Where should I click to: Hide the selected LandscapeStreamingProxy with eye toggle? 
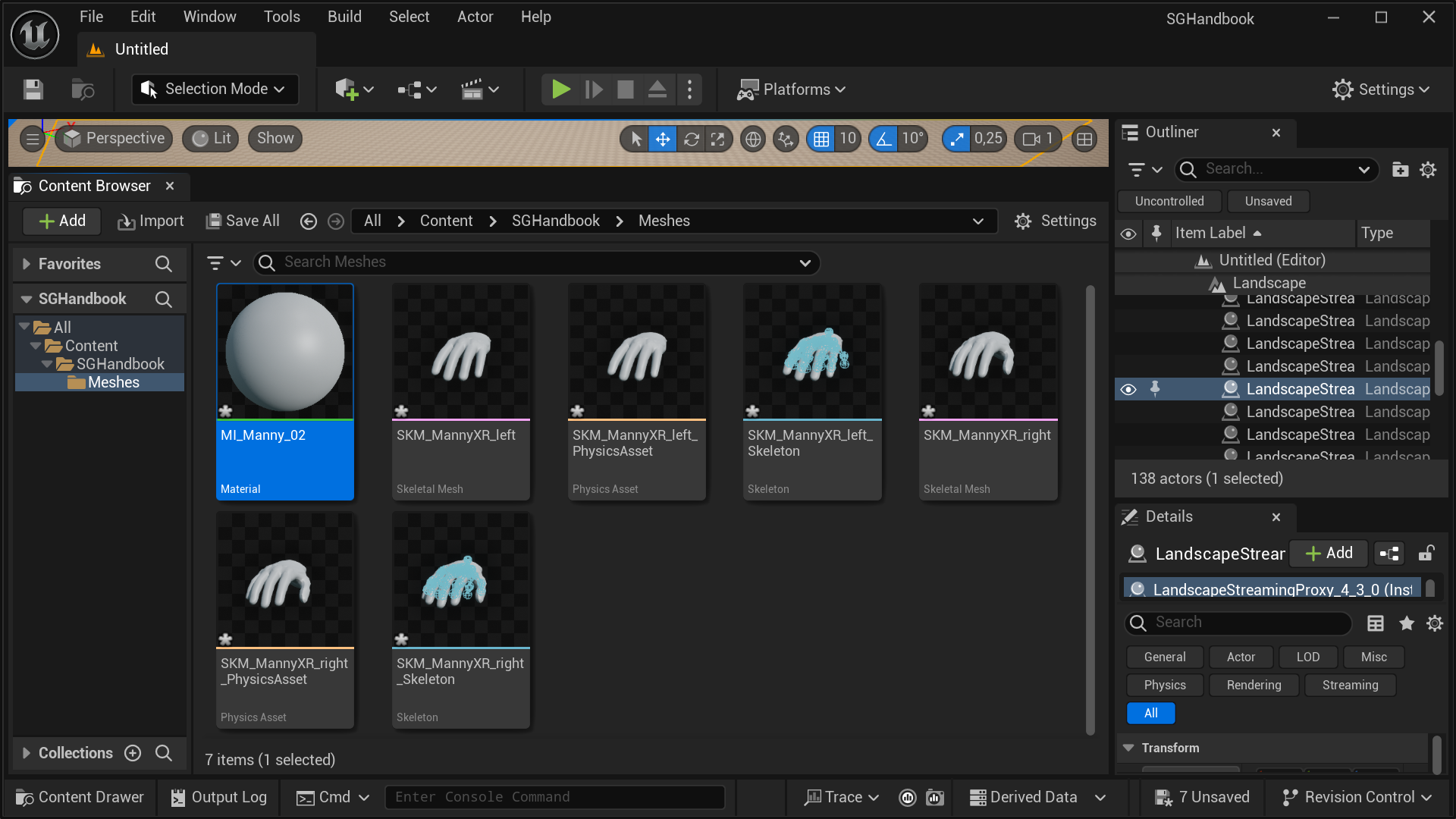(x=1128, y=388)
